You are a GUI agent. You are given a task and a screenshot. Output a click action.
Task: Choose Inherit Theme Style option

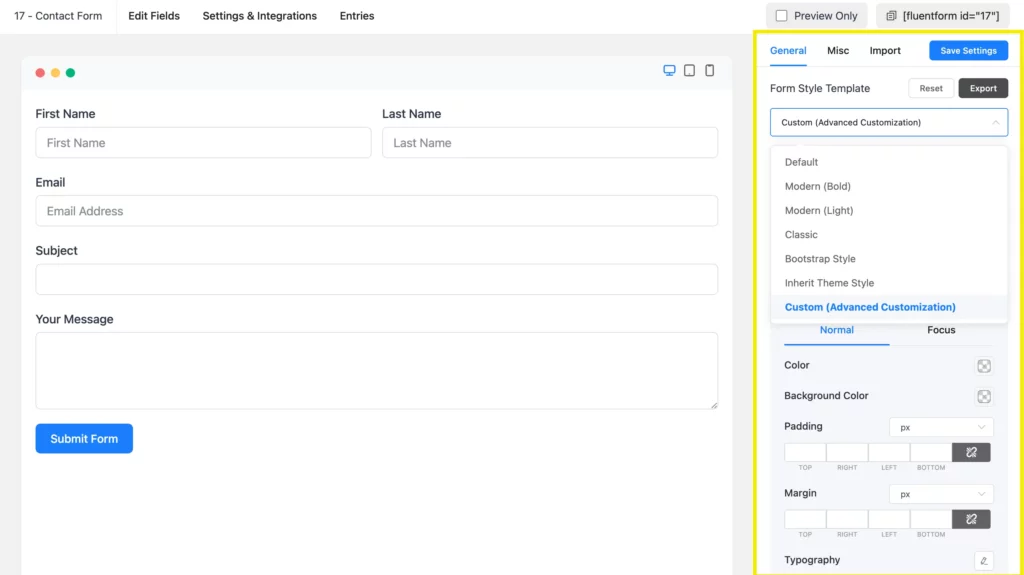pyautogui.click(x=889, y=283)
